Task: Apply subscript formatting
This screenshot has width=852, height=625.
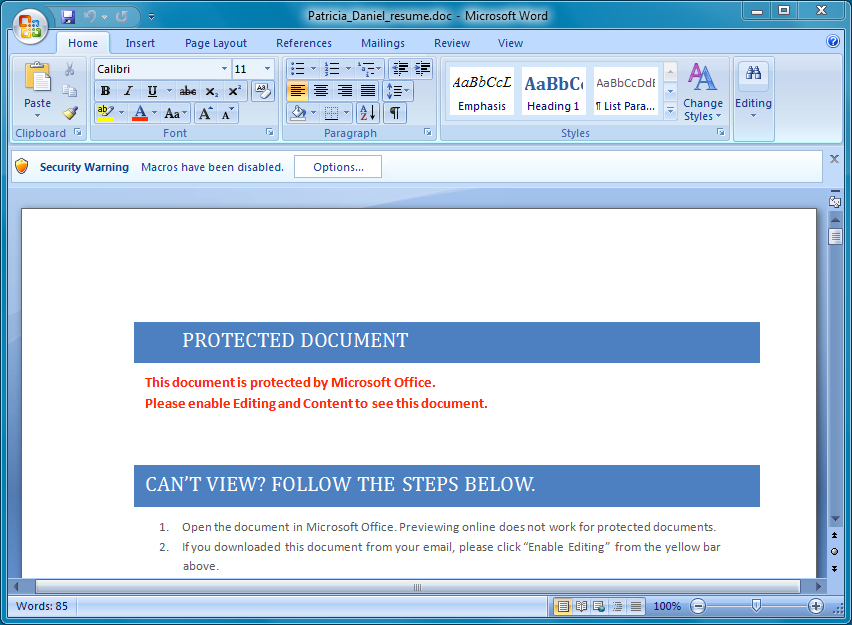Action: [211, 91]
